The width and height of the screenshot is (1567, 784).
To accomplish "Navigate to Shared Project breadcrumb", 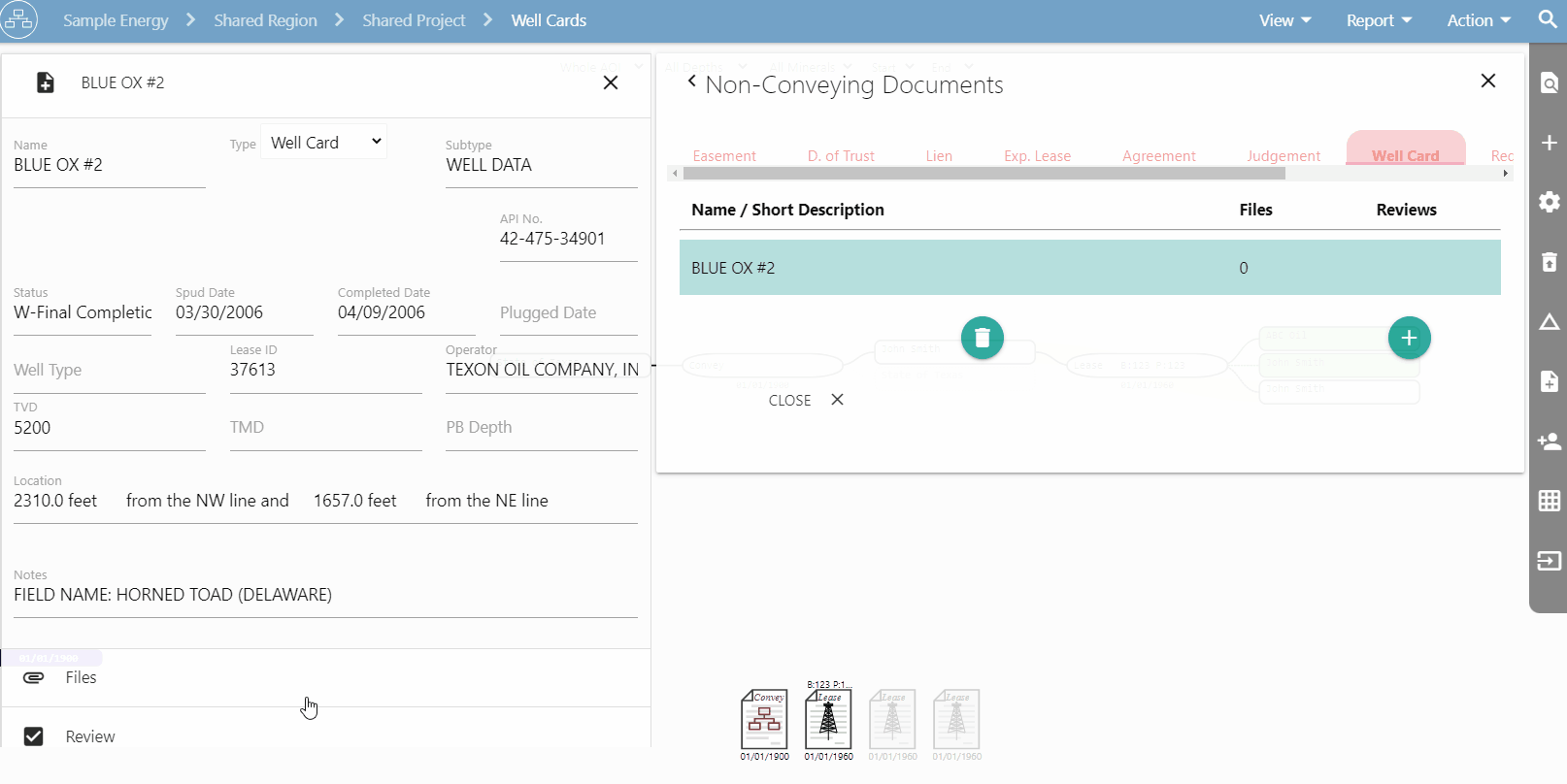I will pyautogui.click(x=414, y=20).
